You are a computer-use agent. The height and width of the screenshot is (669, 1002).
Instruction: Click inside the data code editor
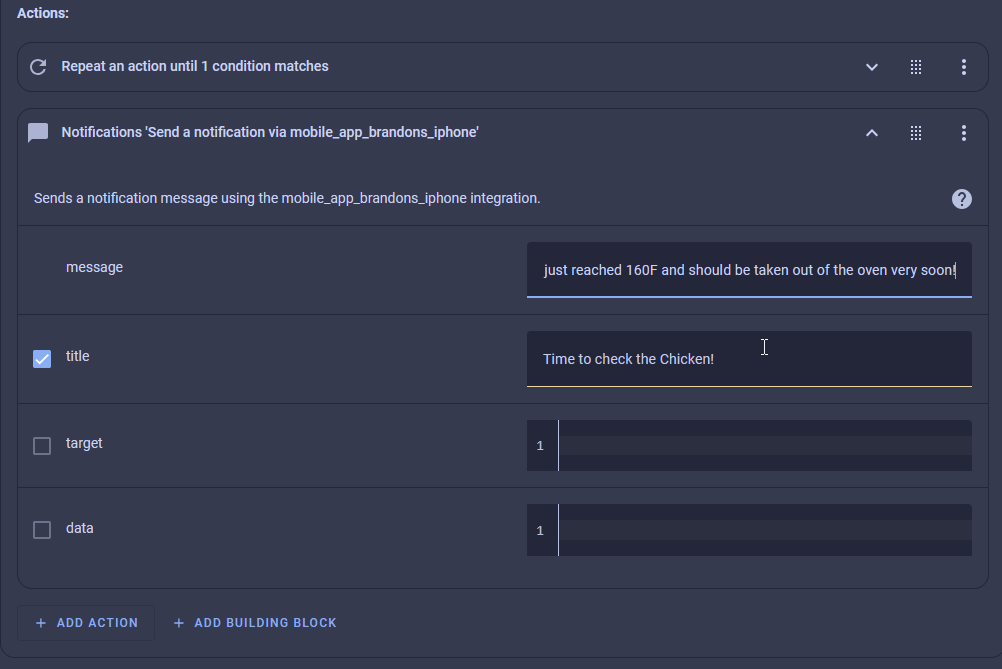(764, 530)
